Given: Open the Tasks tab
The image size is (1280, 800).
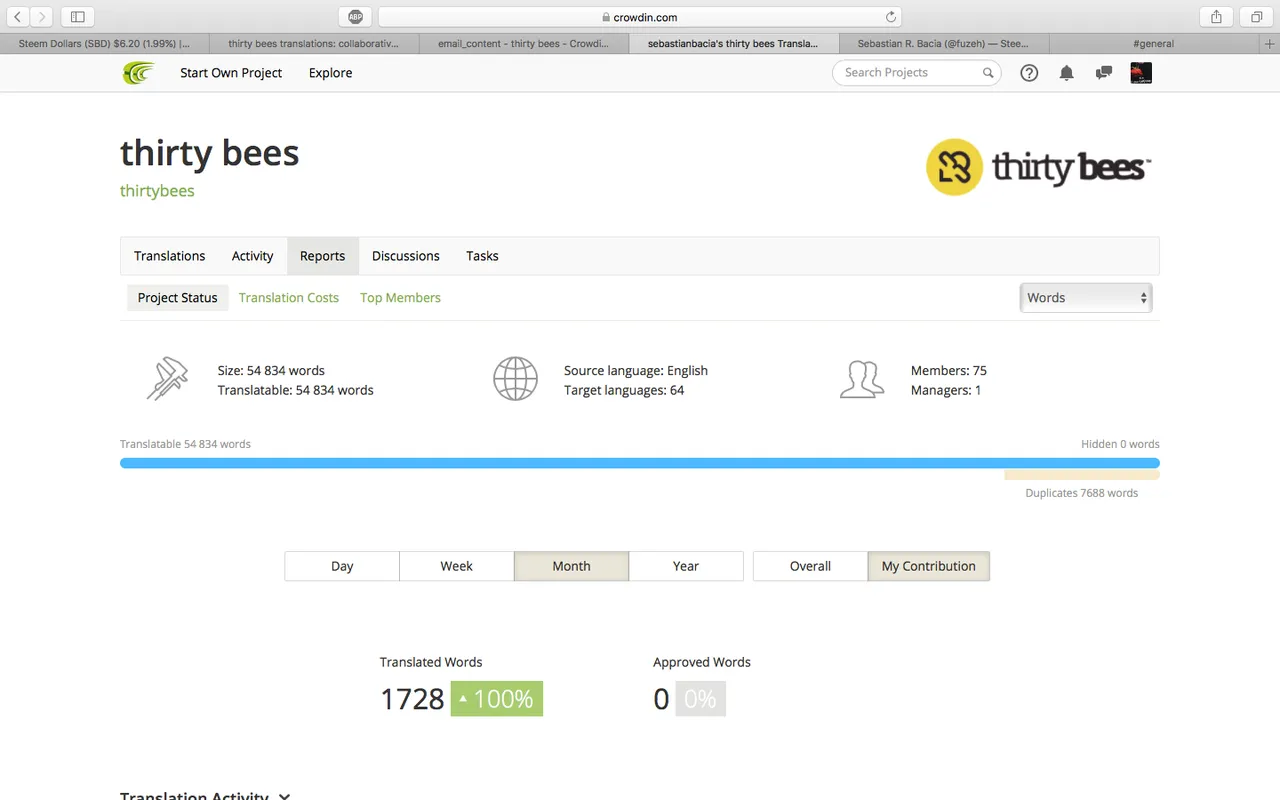Looking at the screenshot, I should pos(482,256).
